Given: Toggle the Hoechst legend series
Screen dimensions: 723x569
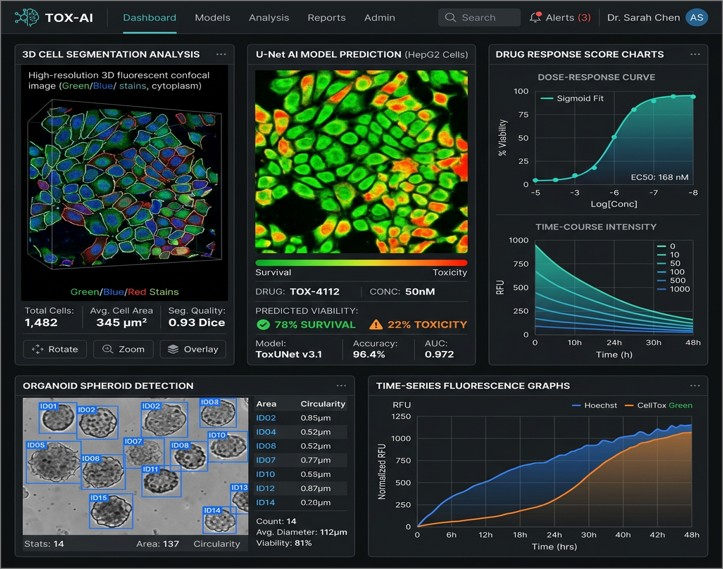Looking at the screenshot, I should pyautogui.click(x=594, y=405).
